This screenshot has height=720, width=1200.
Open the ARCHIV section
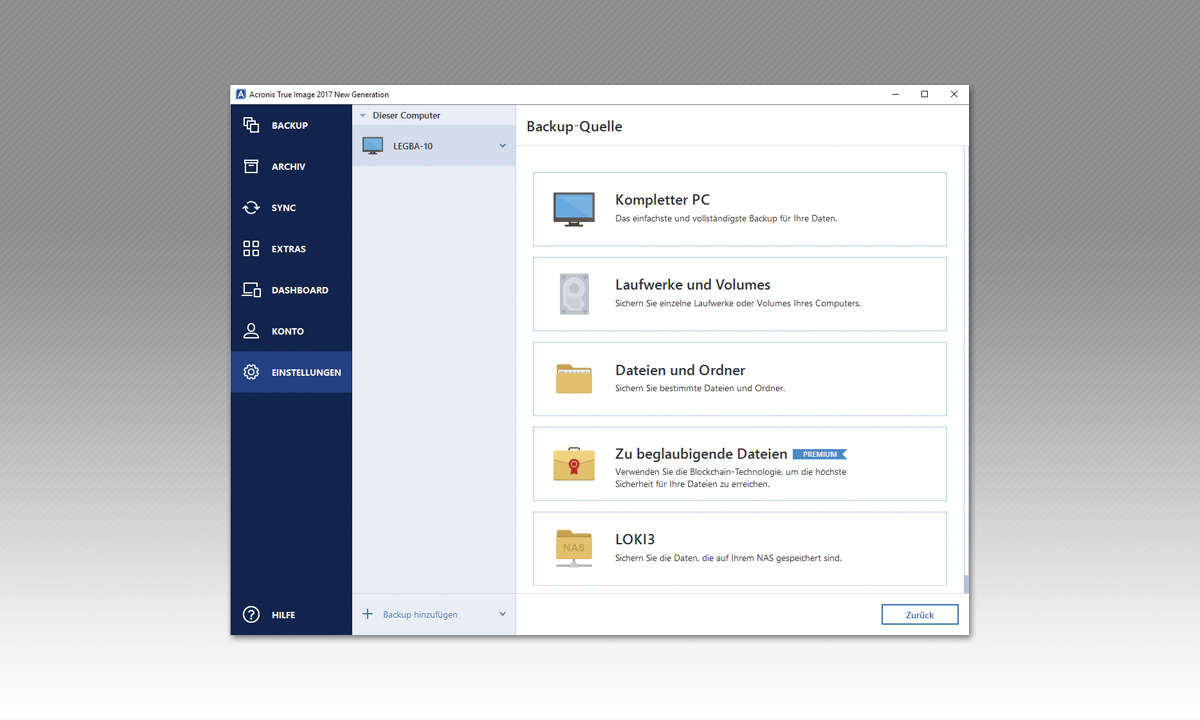290,167
